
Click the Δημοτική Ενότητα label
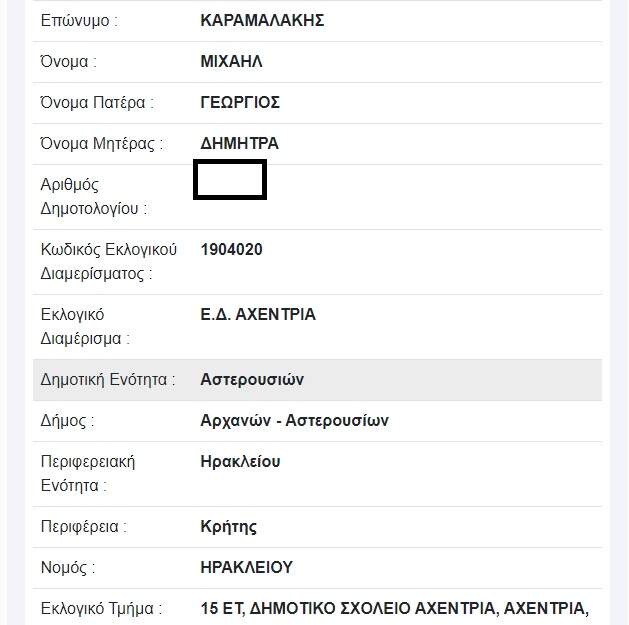[108, 380]
